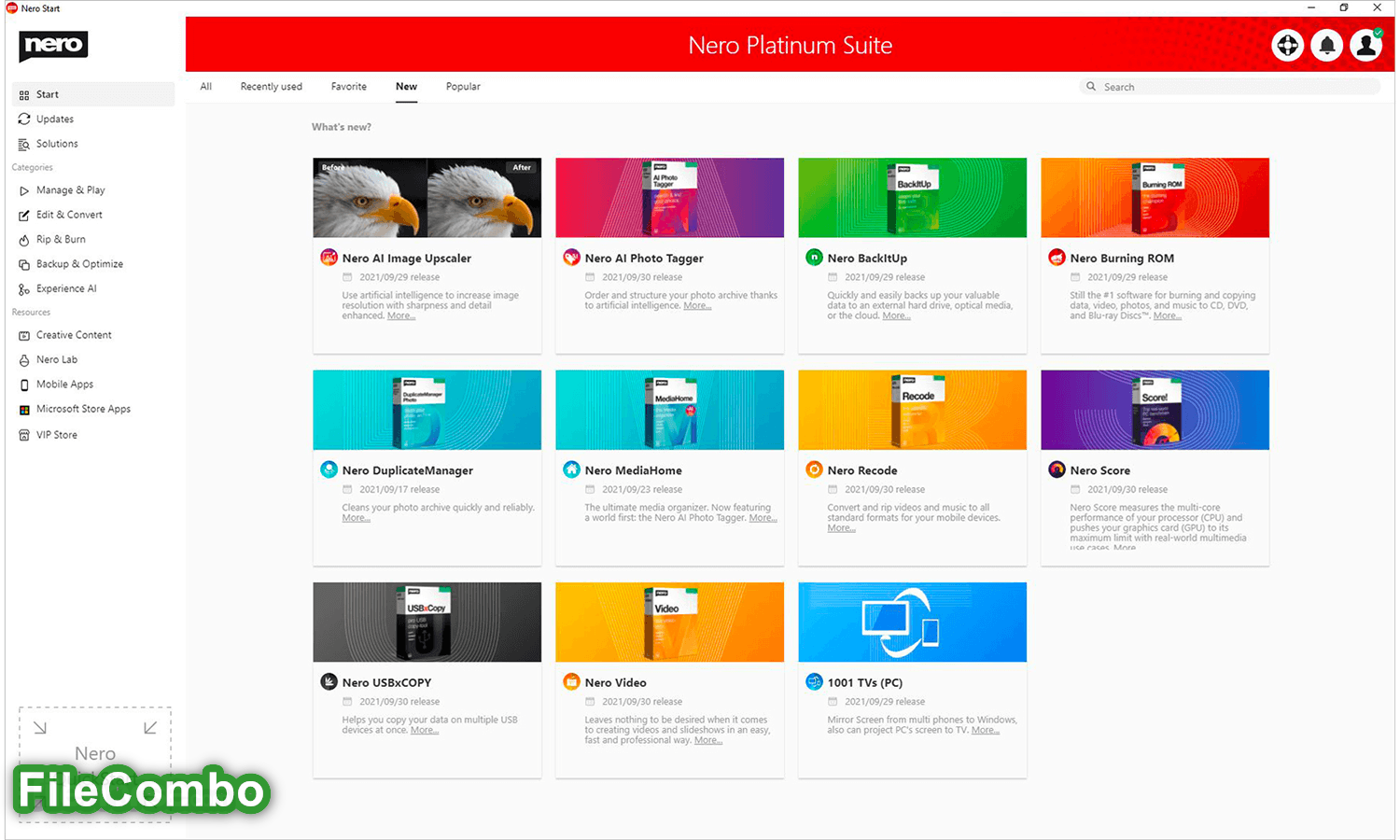Open the blue 1001 TVs thumbnail

912,622
